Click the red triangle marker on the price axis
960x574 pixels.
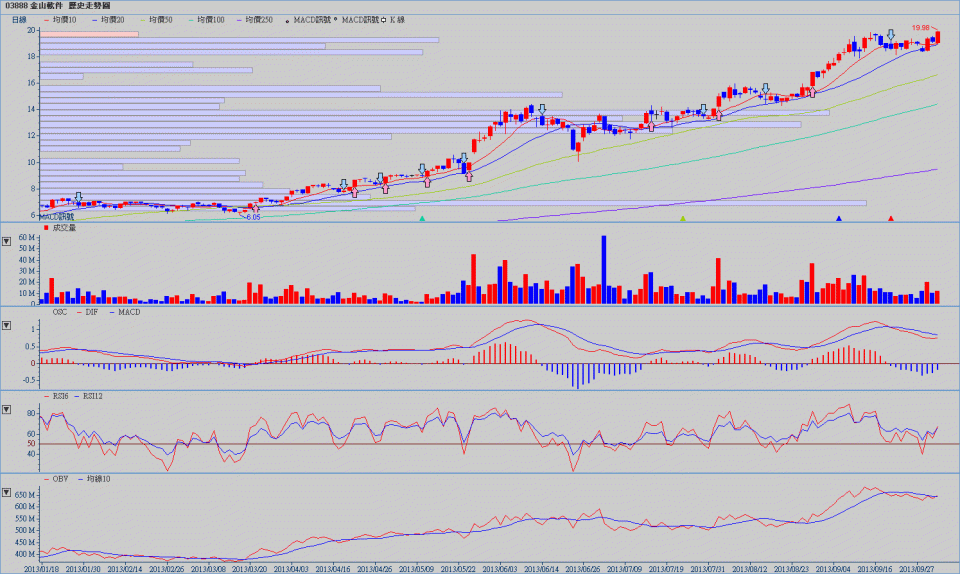[x=891, y=218]
